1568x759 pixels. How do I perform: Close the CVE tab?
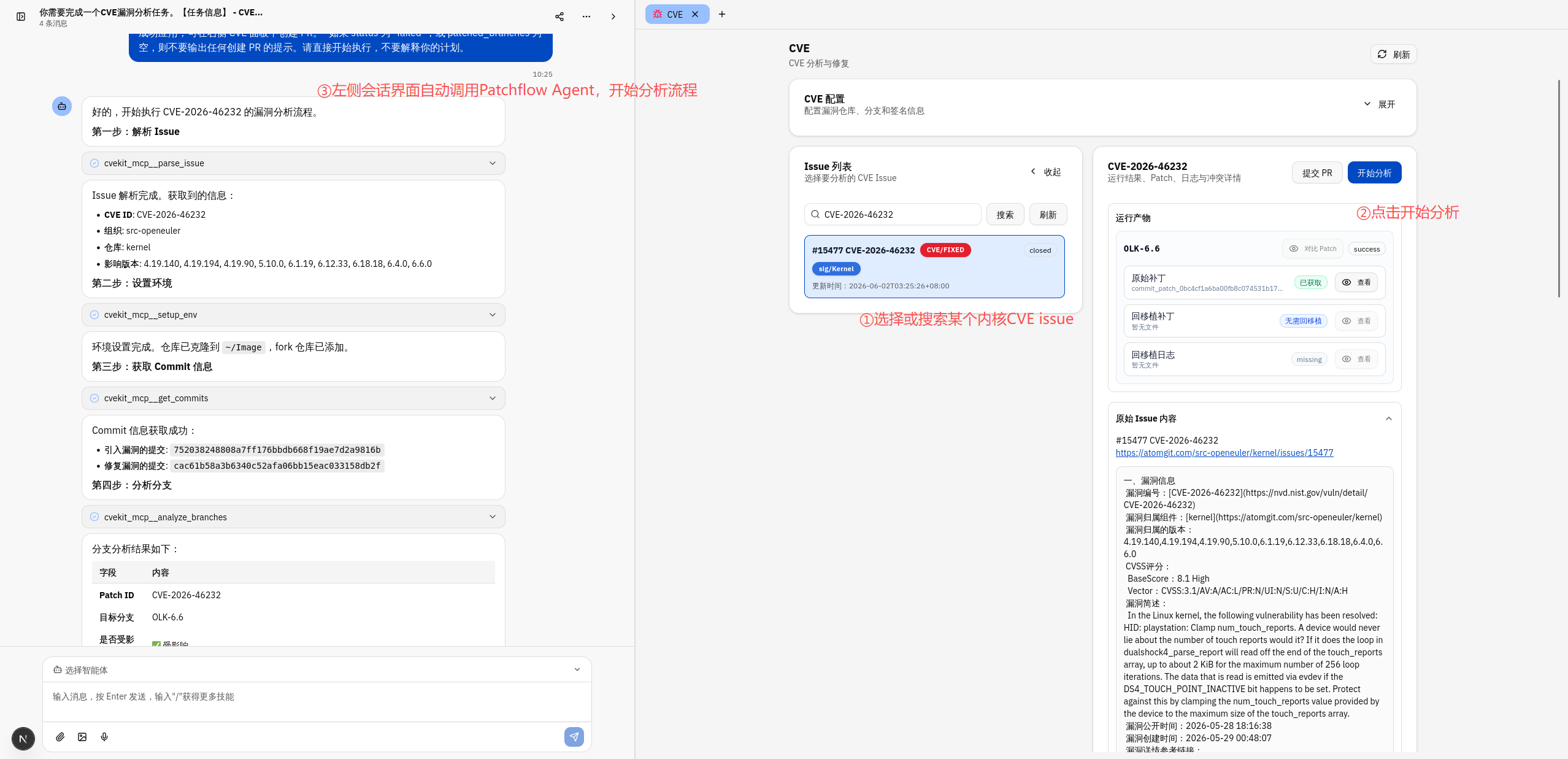point(695,14)
